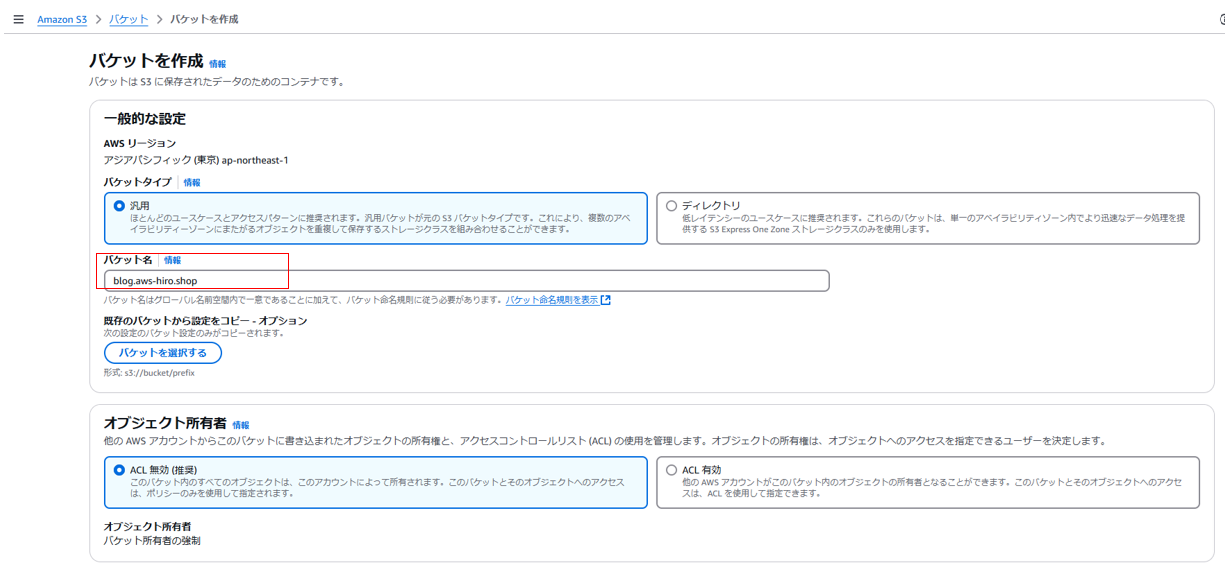
Task: Open 情報 link beside バケット名
Action: click(173, 260)
